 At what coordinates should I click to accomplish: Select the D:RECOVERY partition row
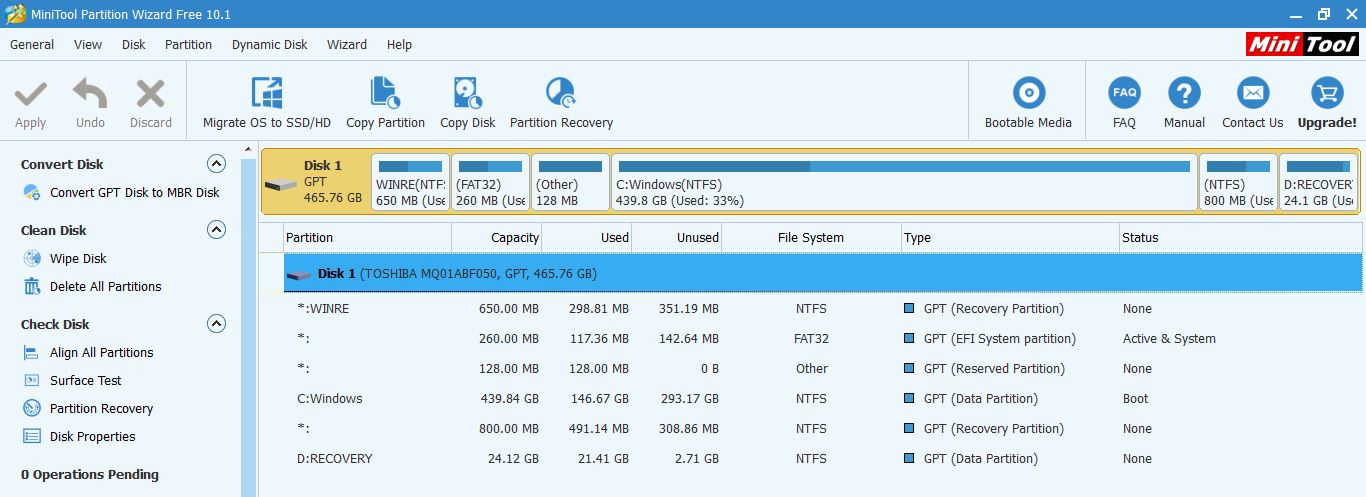(823, 459)
